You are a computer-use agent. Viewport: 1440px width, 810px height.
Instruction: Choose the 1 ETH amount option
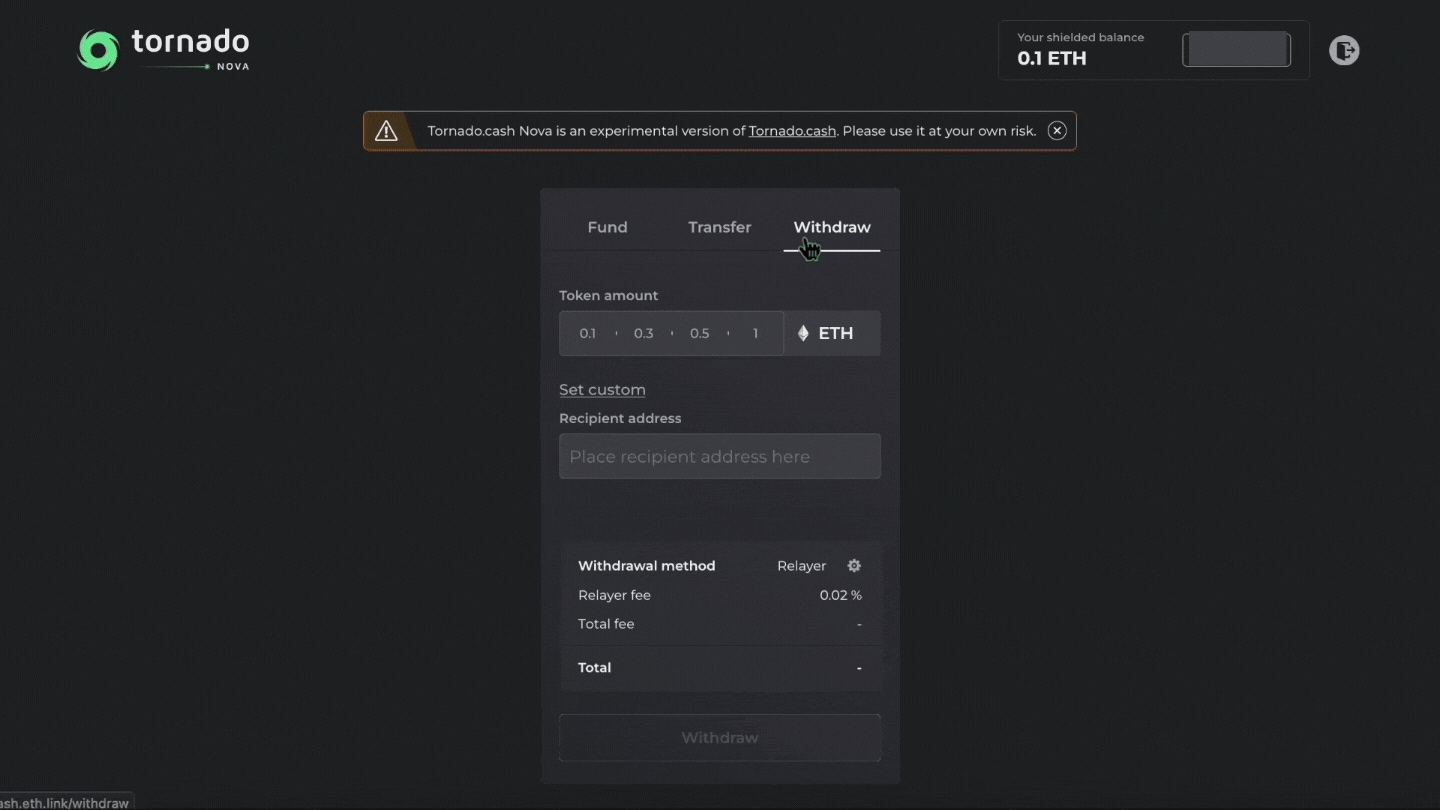point(755,334)
